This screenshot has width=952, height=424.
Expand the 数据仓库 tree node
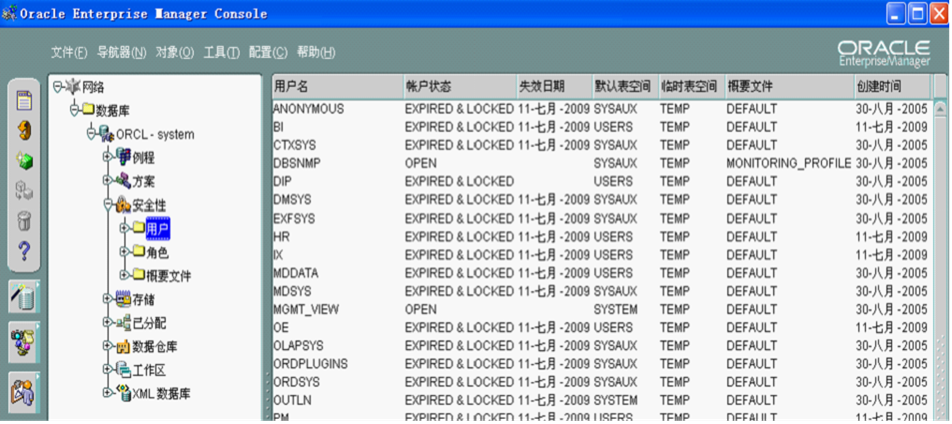click(108, 346)
